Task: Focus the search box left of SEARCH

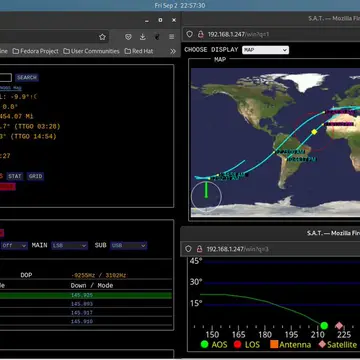Action: tap(6, 78)
